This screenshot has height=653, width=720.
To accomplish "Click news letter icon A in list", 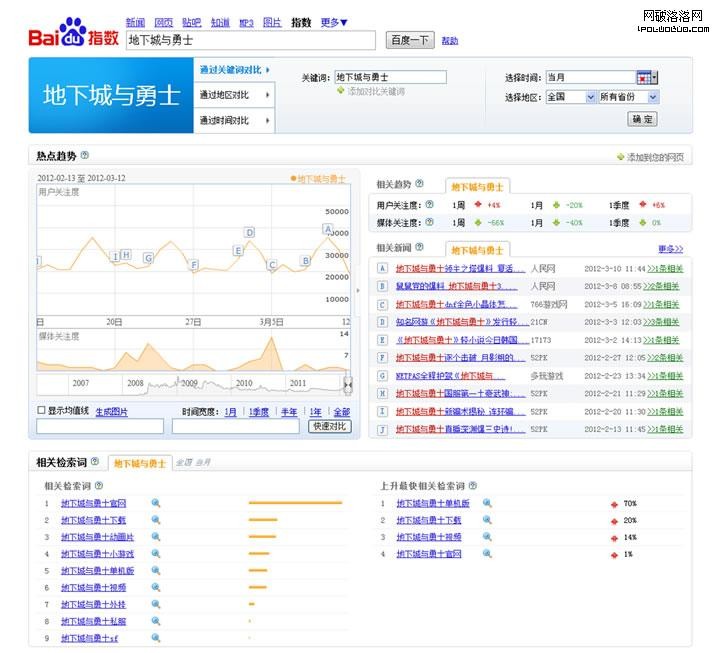I will (x=382, y=268).
